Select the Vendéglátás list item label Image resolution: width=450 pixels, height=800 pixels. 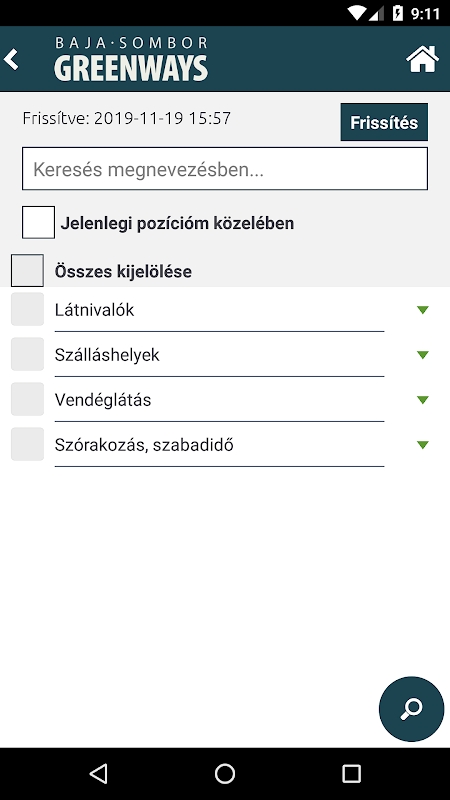pyautogui.click(x=103, y=400)
